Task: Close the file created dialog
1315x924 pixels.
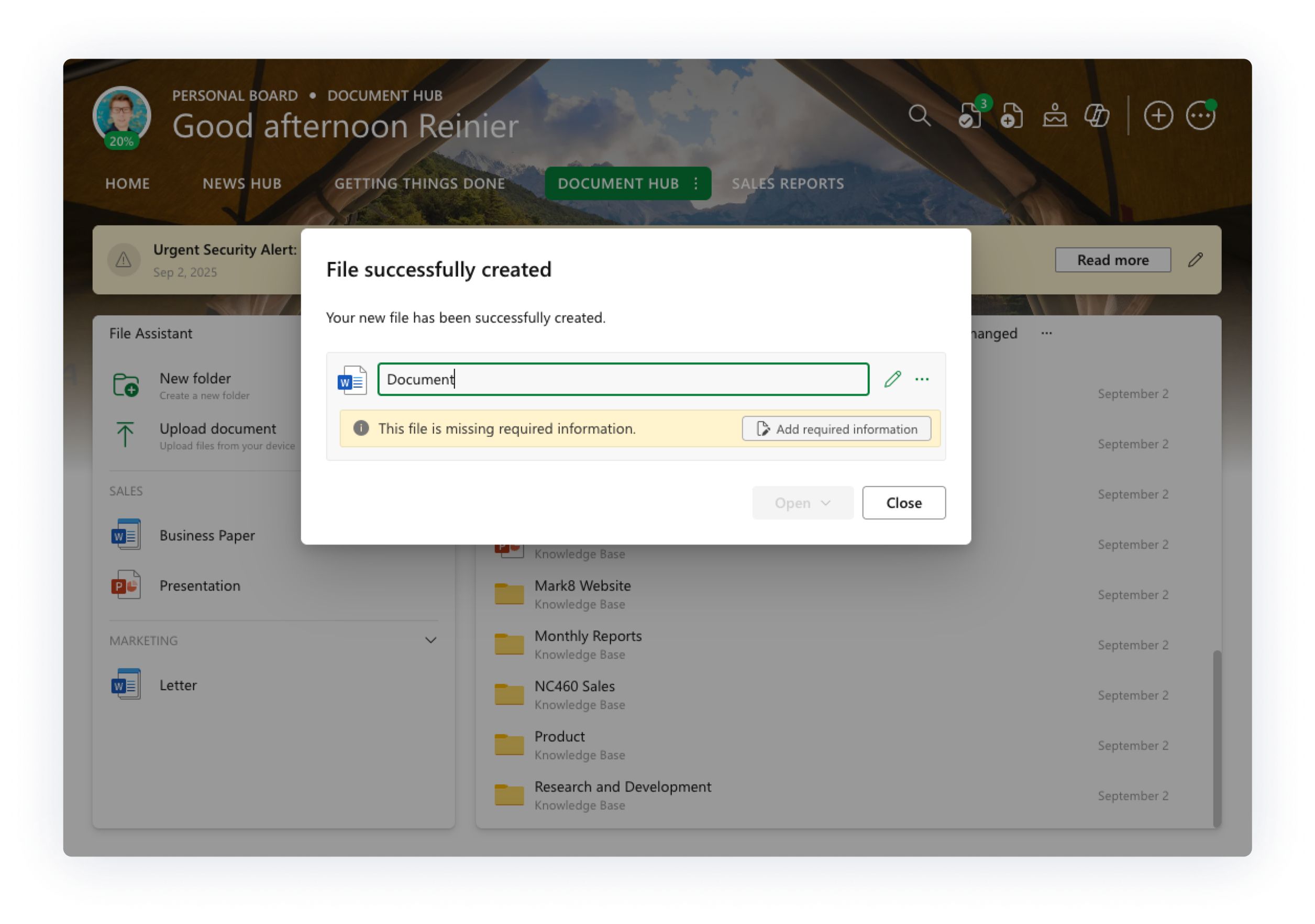Action: (x=904, y=503)
